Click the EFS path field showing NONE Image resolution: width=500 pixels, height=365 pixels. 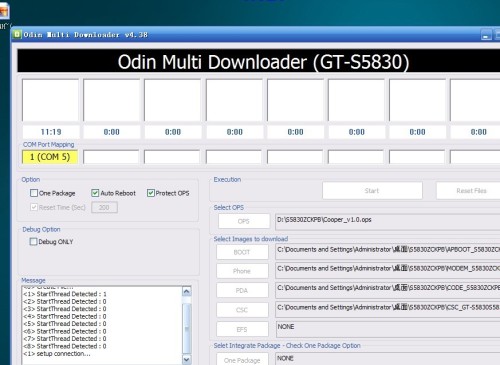pos(388,329)
